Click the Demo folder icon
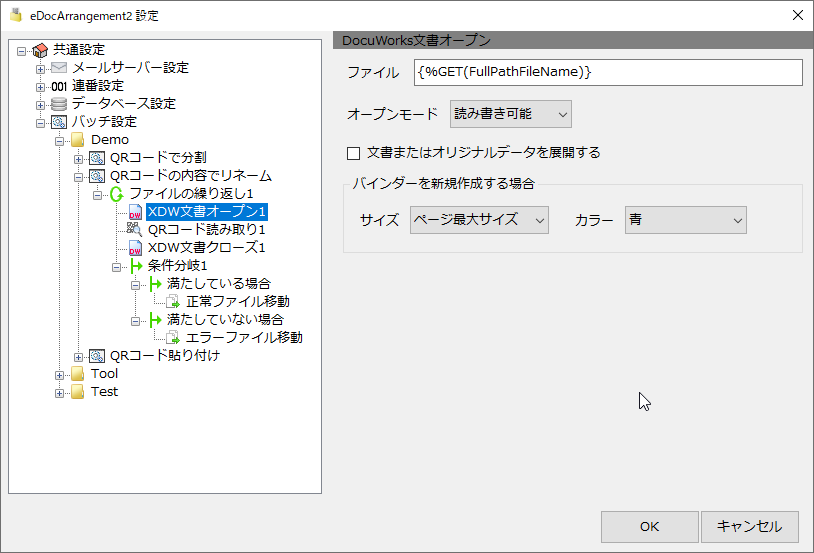The image size is (814, 553). (x=77, y=140)
